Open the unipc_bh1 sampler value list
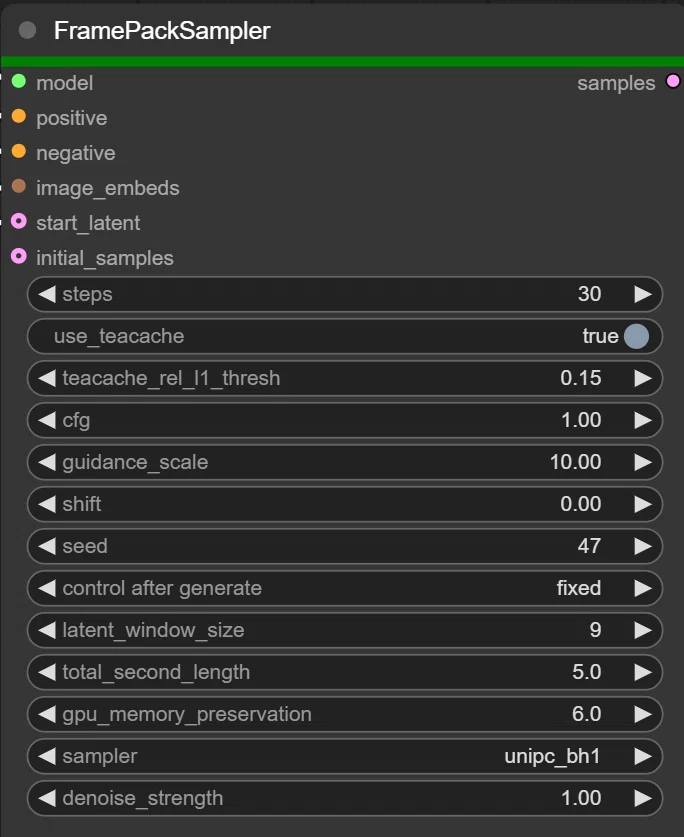The width and height of the screenshot is (684, 837). tap(552, 756)
